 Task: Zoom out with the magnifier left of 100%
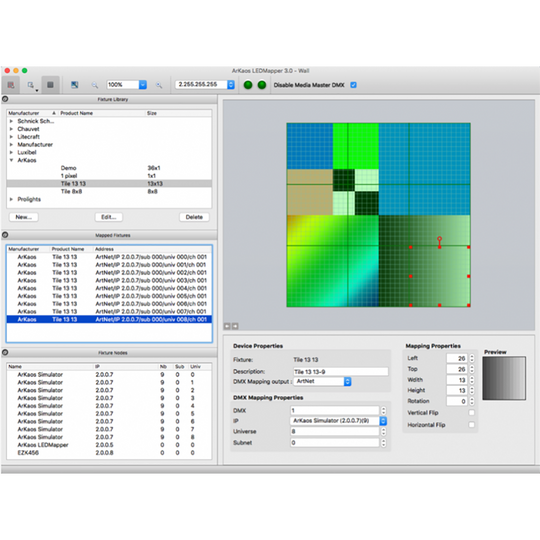(94, 85)
